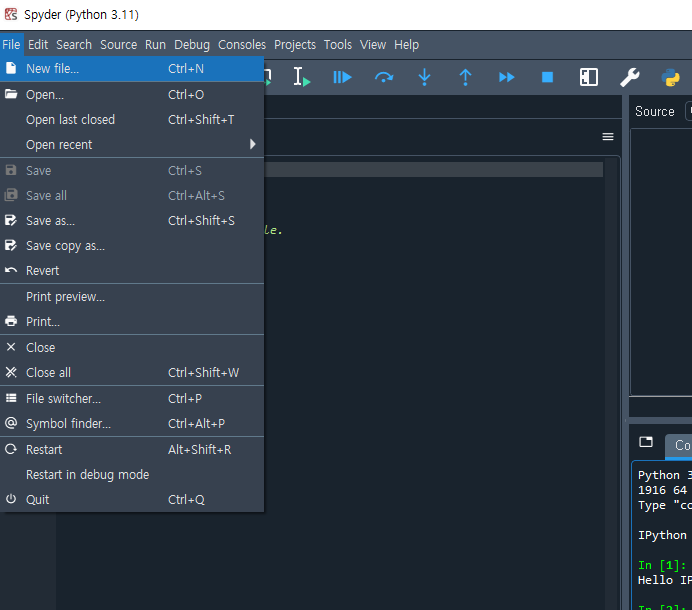Click the @ icon beside Symbol finder
Viewport: 692px width, 610px height.
pyautogui.click(x=11, y=423)
